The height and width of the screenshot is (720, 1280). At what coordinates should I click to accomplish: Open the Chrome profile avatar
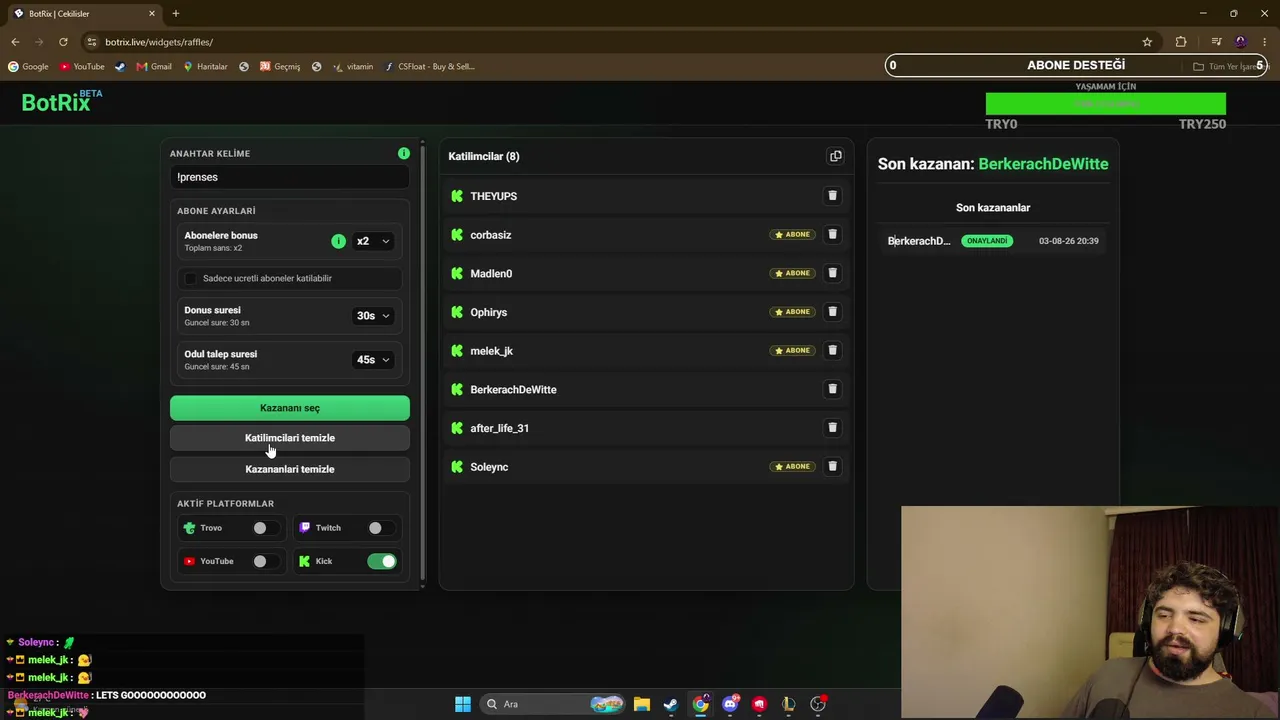click(1241, 42)
